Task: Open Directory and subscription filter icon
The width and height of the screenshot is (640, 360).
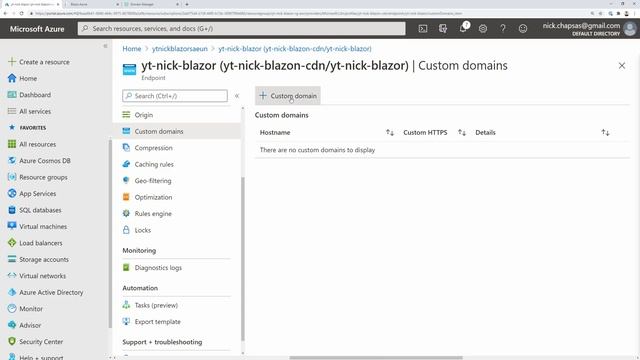Action: pos(443,29)
